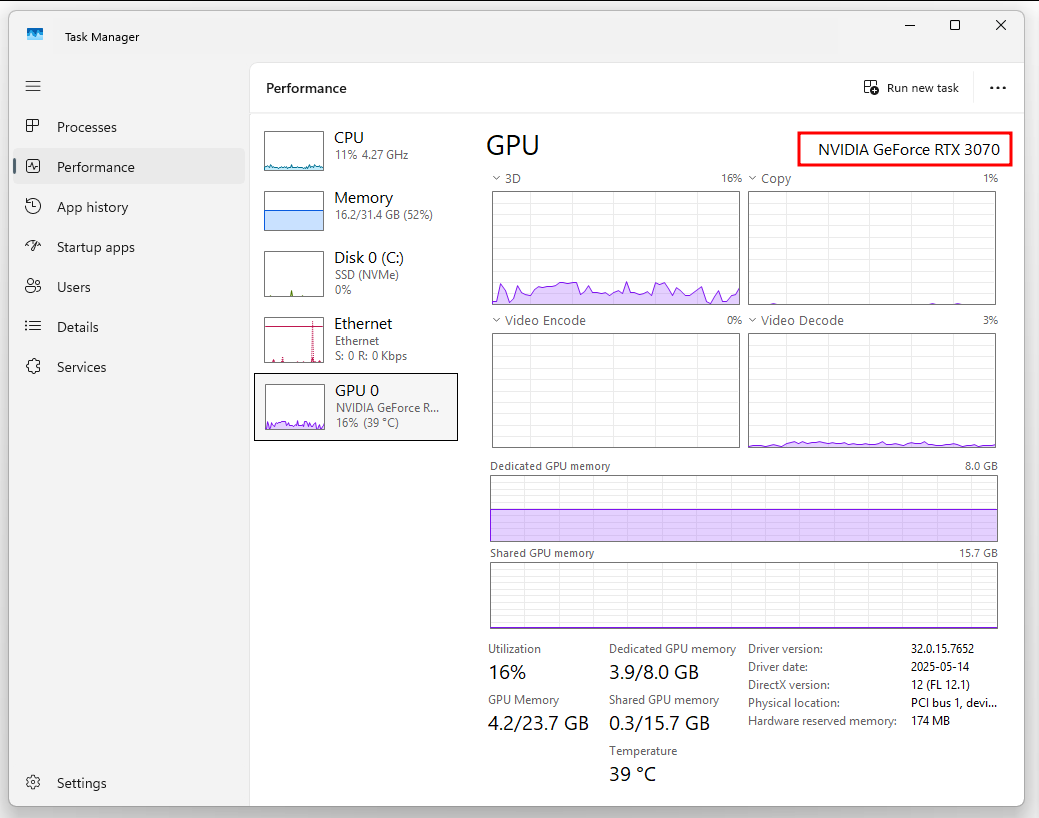1039x818 pixels.
Task: Open the App history page
Action: click(129, 207)
